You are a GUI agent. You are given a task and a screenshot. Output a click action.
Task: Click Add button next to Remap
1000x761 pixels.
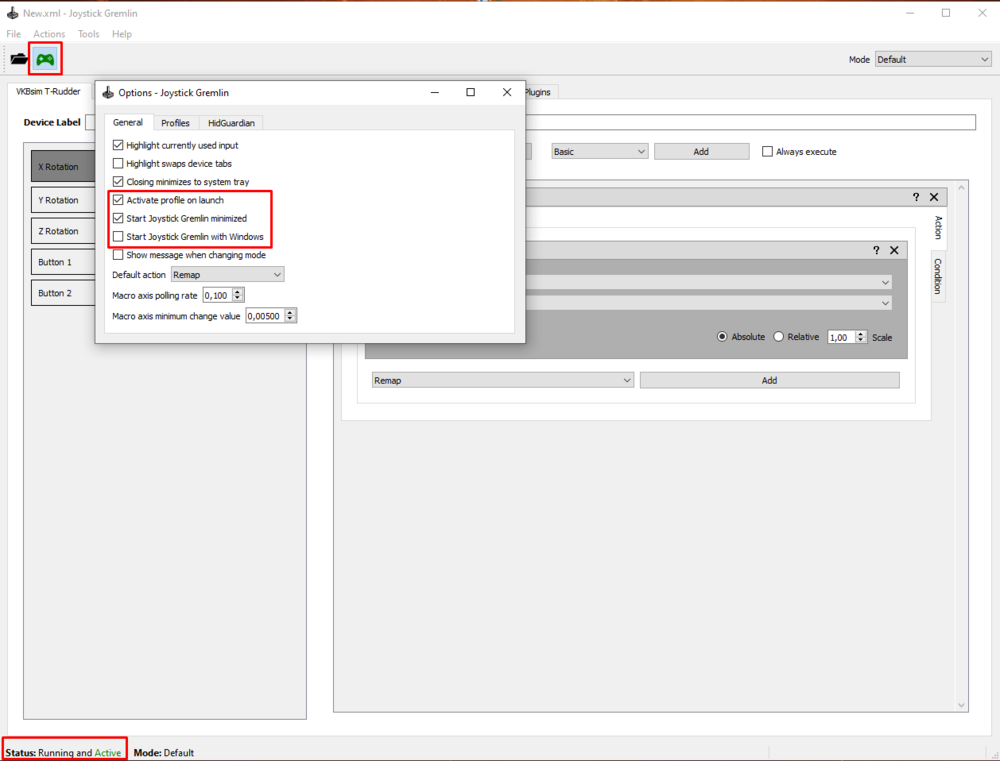click(770, 380)
